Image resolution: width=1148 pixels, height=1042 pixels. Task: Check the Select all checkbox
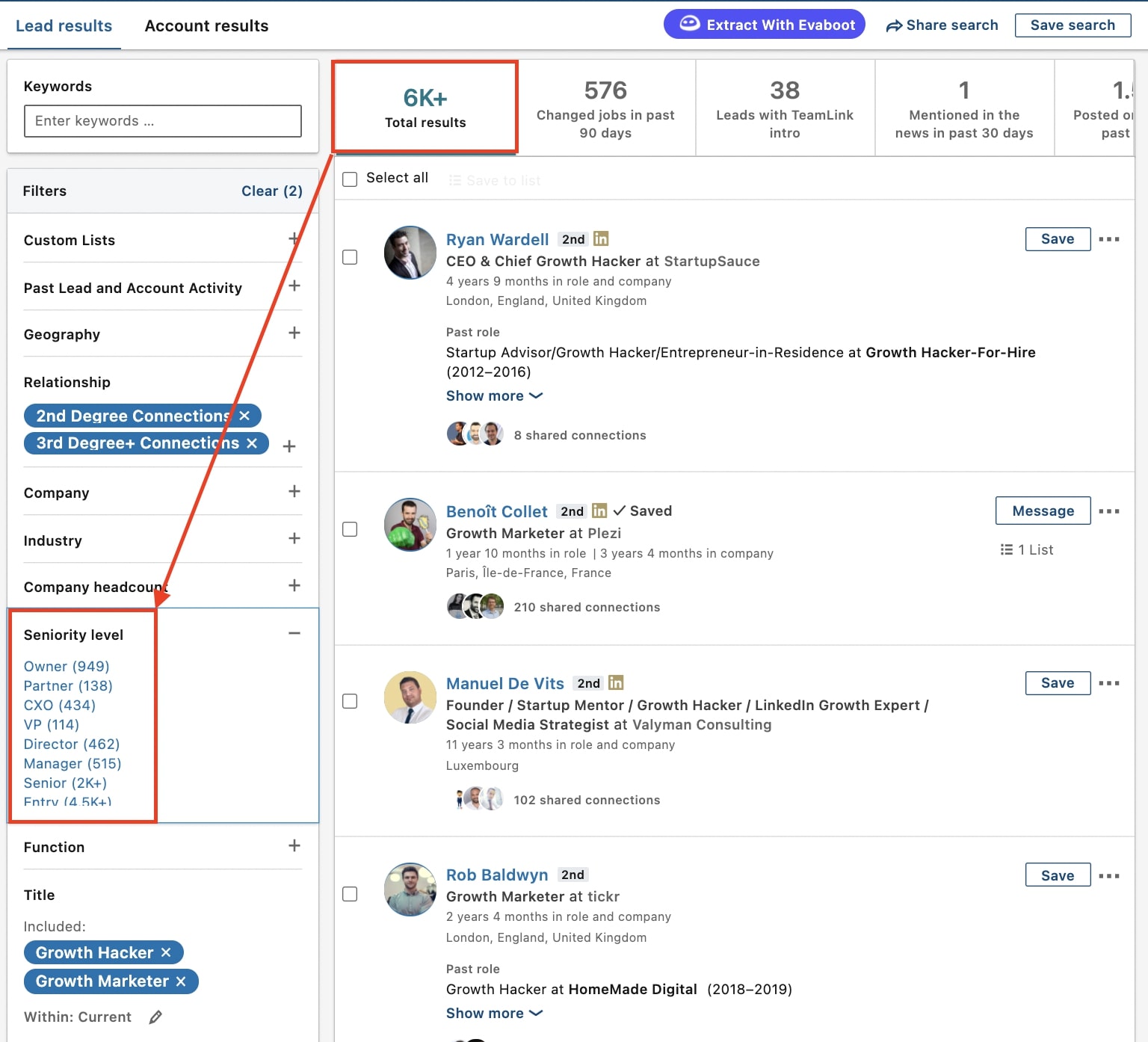pos(350,179)
